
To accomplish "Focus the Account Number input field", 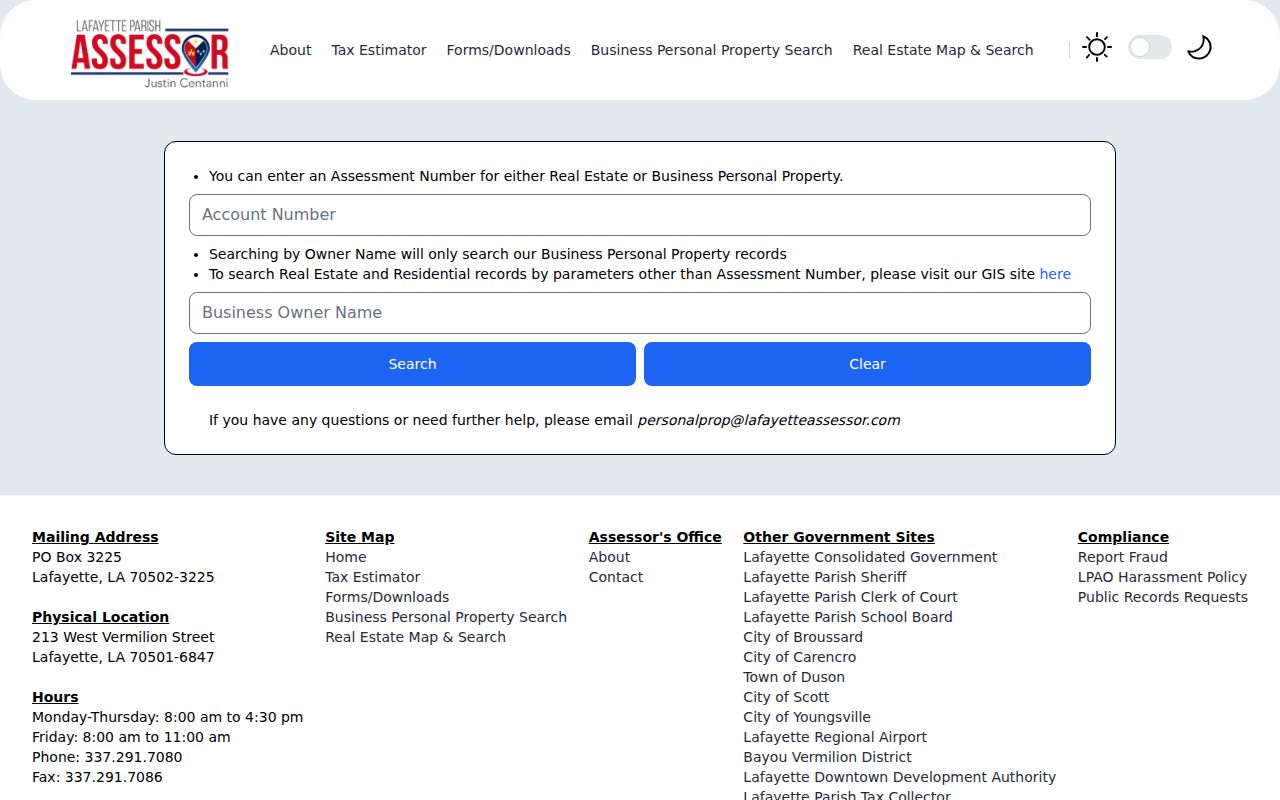I will click(640, 215).
